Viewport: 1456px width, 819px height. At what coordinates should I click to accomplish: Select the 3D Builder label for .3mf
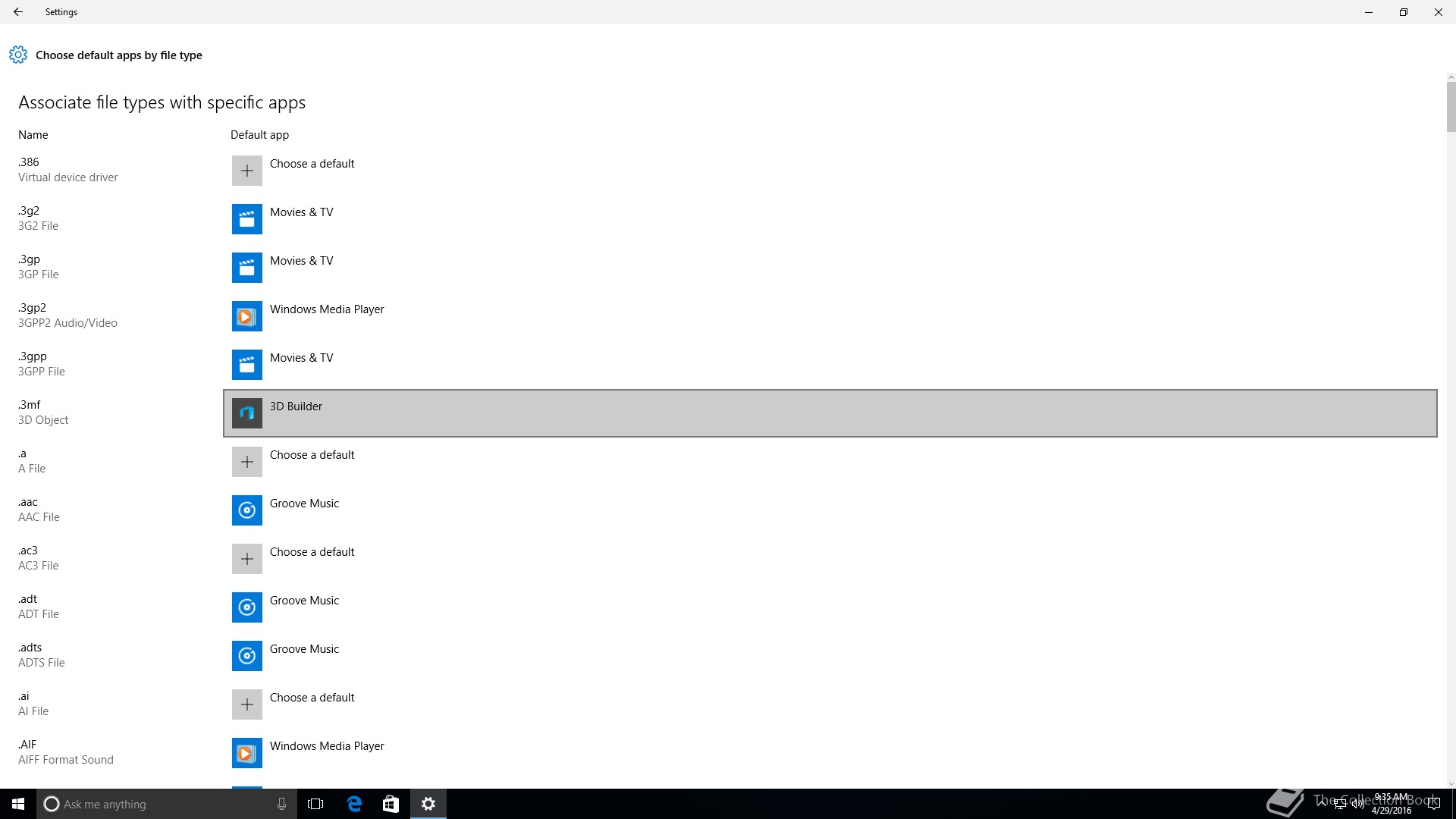click(296, 406)
